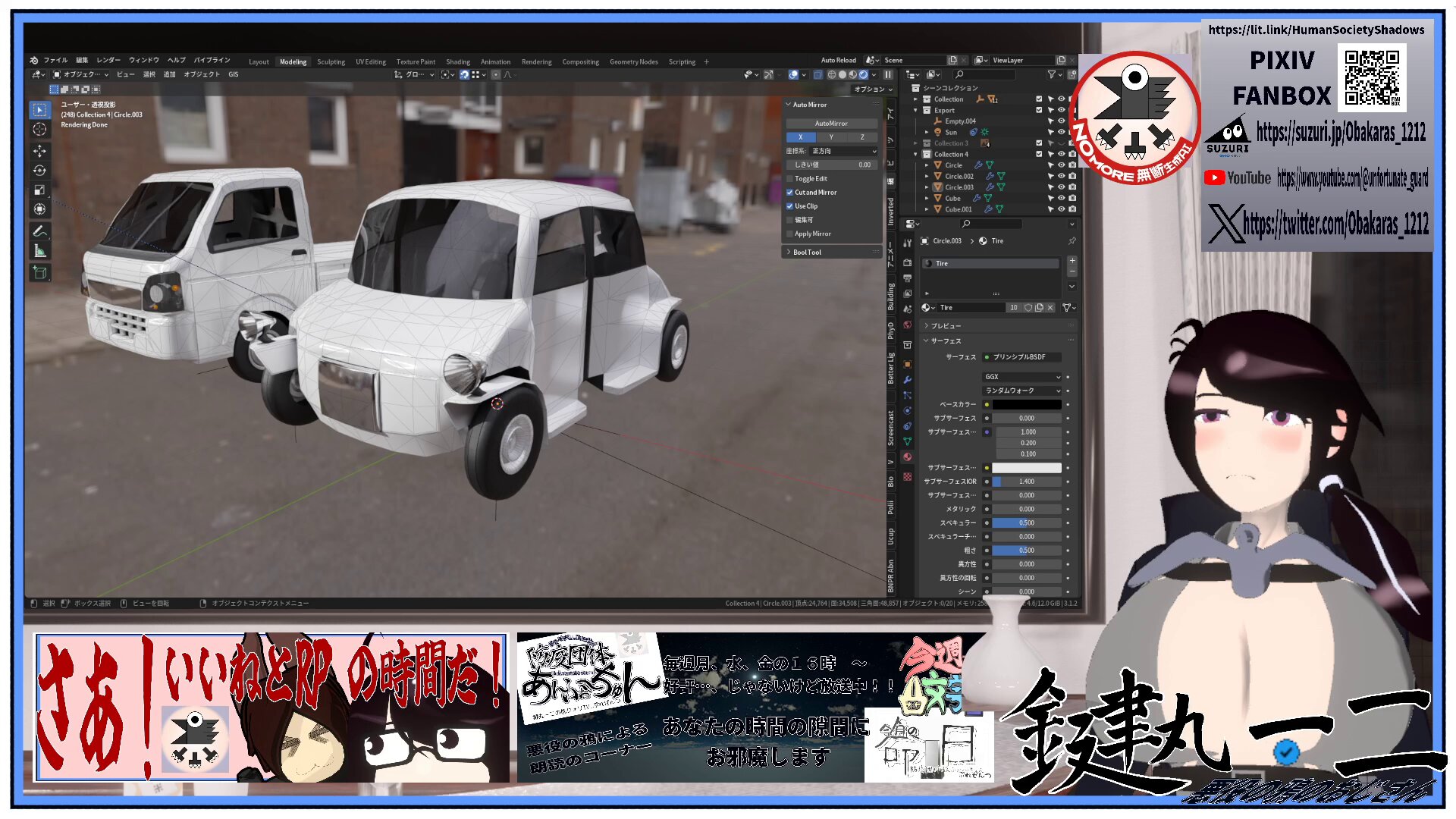Unlink Tire material with X icon
This screenshot has width=1456, height=819.
[x=1050, y=308]
